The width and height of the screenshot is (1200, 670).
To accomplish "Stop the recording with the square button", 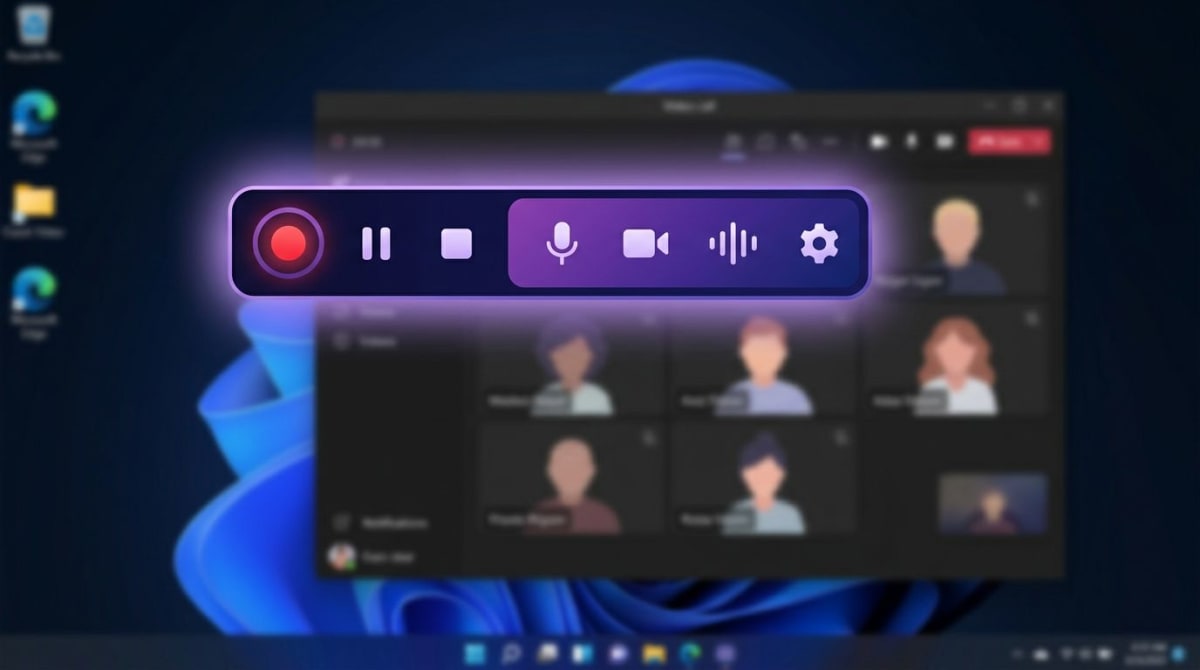I will (x=456, y=243).
